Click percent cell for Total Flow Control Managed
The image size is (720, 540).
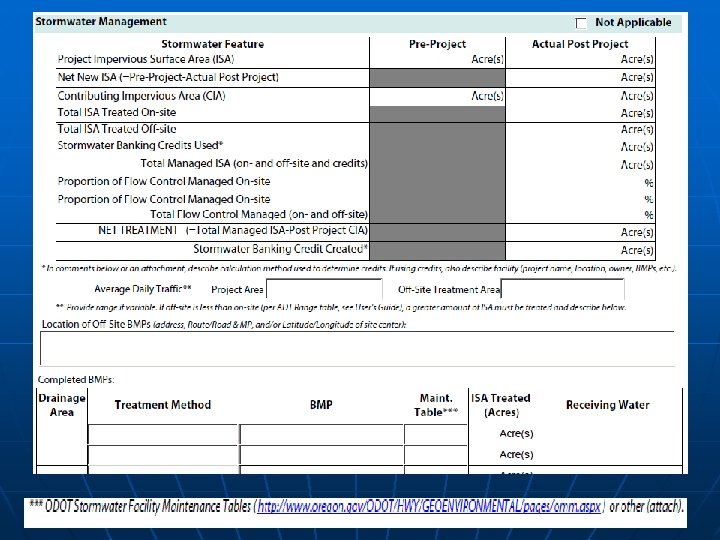[580, 215]
